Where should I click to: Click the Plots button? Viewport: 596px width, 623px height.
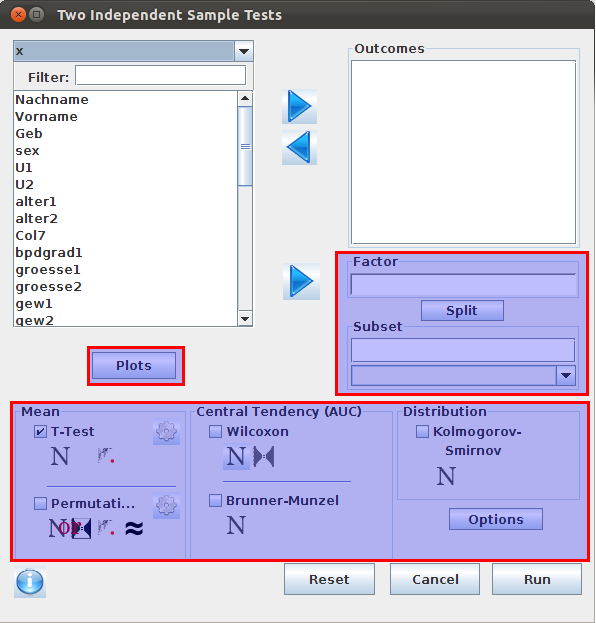(134, 366)
